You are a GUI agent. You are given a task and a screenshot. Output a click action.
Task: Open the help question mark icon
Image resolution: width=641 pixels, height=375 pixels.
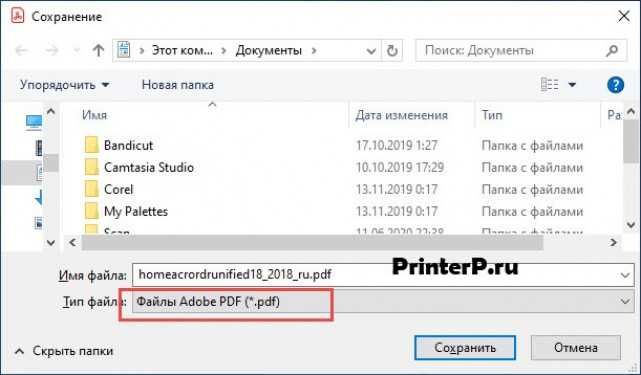615,85
